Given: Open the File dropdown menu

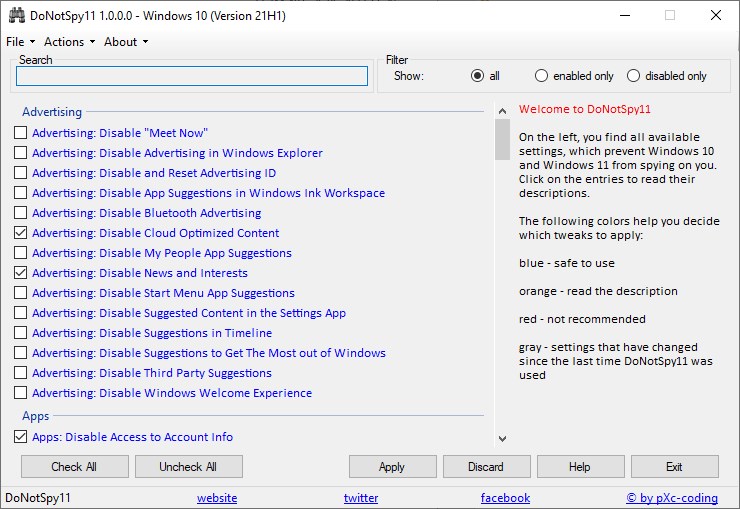Looking at the screenshot, I should [x=20, y=42].
